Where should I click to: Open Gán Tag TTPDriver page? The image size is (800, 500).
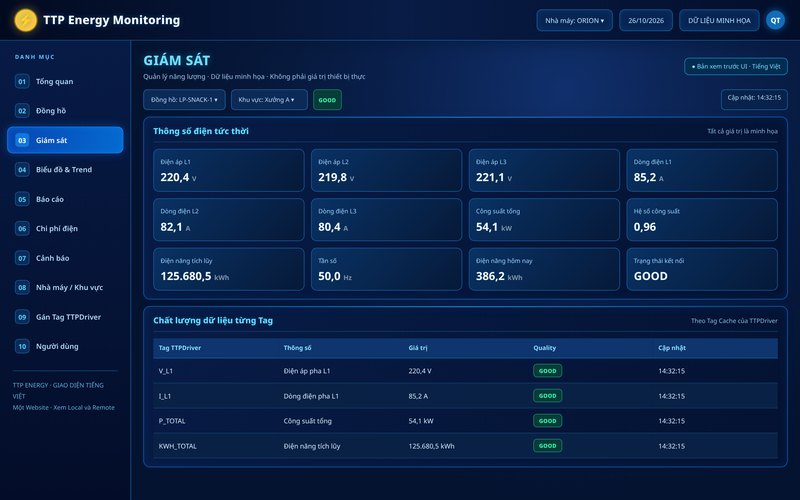tap(65, 317)
